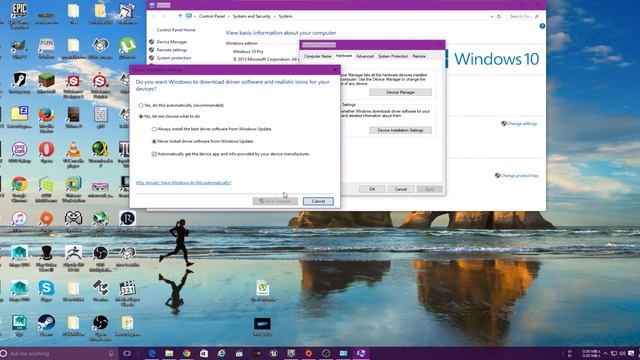Viewport: 640px width, 360px height.
Task: Open System protection in the sidebar
Action: tap(173, 58)
